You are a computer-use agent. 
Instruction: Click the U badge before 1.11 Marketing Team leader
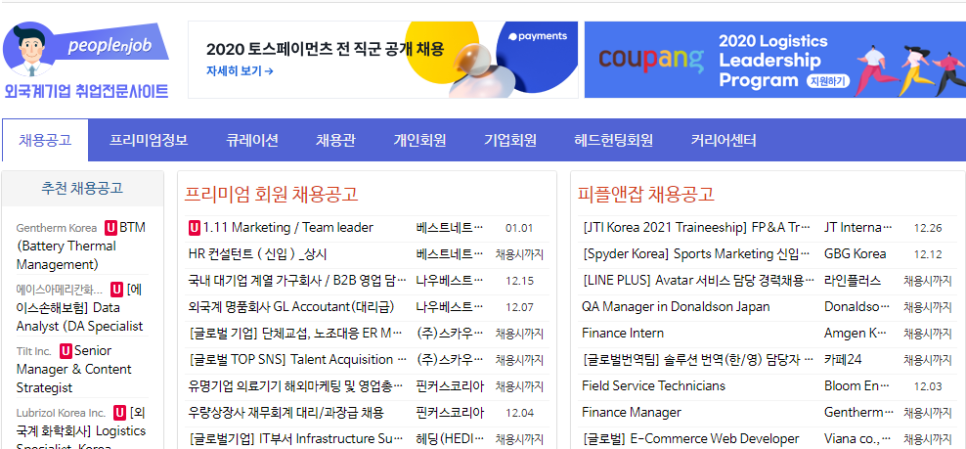pyautogui.click(x=194, y=228)
